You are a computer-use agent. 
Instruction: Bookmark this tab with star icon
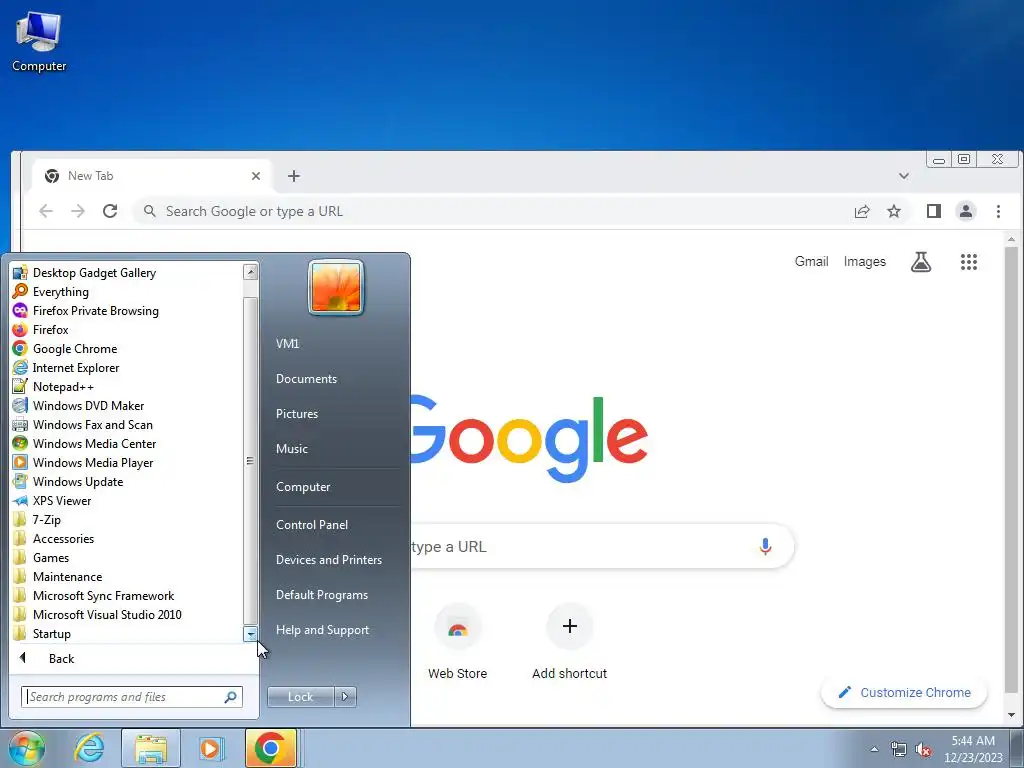click(x=894, y=211)
